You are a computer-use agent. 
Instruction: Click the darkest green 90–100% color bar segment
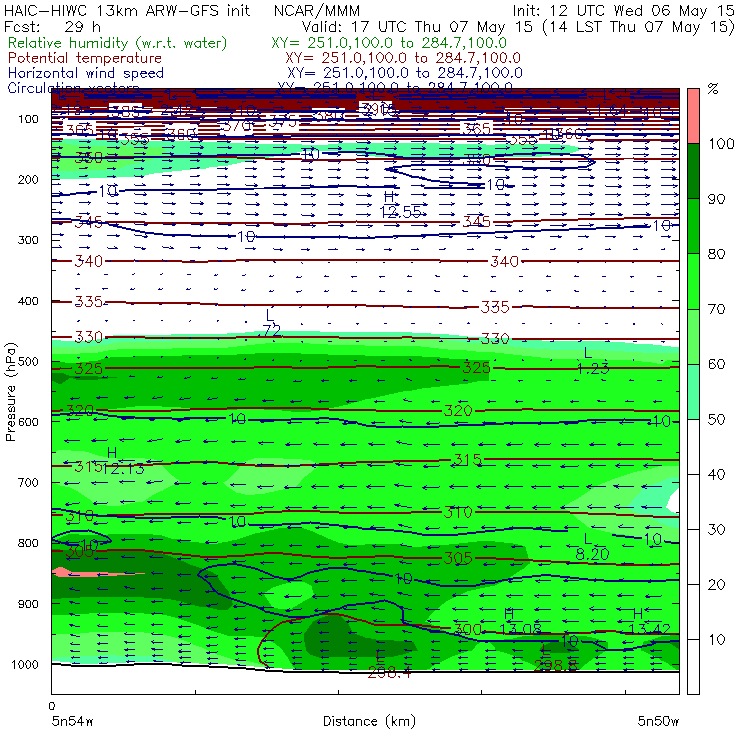[x=693, y=171]
